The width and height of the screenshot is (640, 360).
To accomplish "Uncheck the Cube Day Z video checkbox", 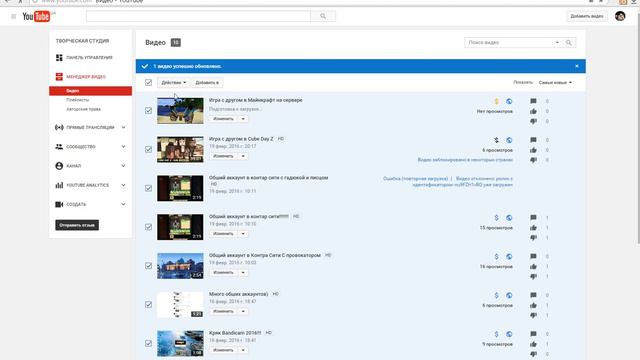I will 148,149.
